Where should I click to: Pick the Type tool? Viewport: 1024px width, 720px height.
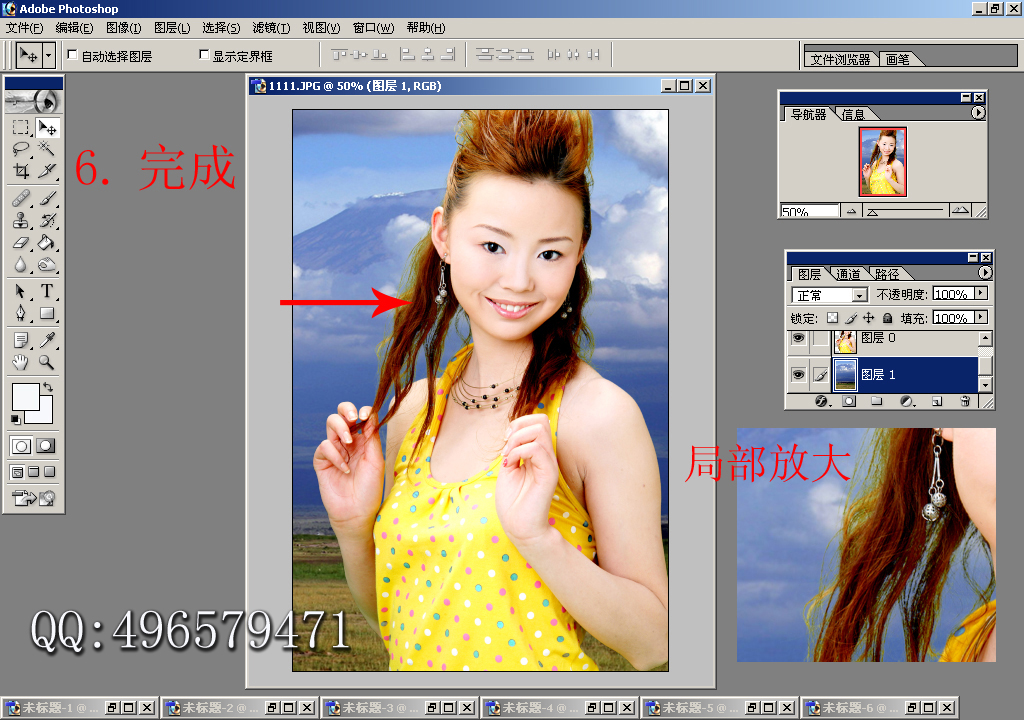(x=46, y=291)
